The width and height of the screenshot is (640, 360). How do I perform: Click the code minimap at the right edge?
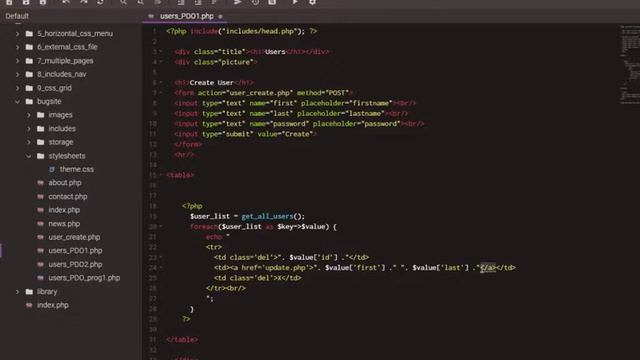pos(630,65)
